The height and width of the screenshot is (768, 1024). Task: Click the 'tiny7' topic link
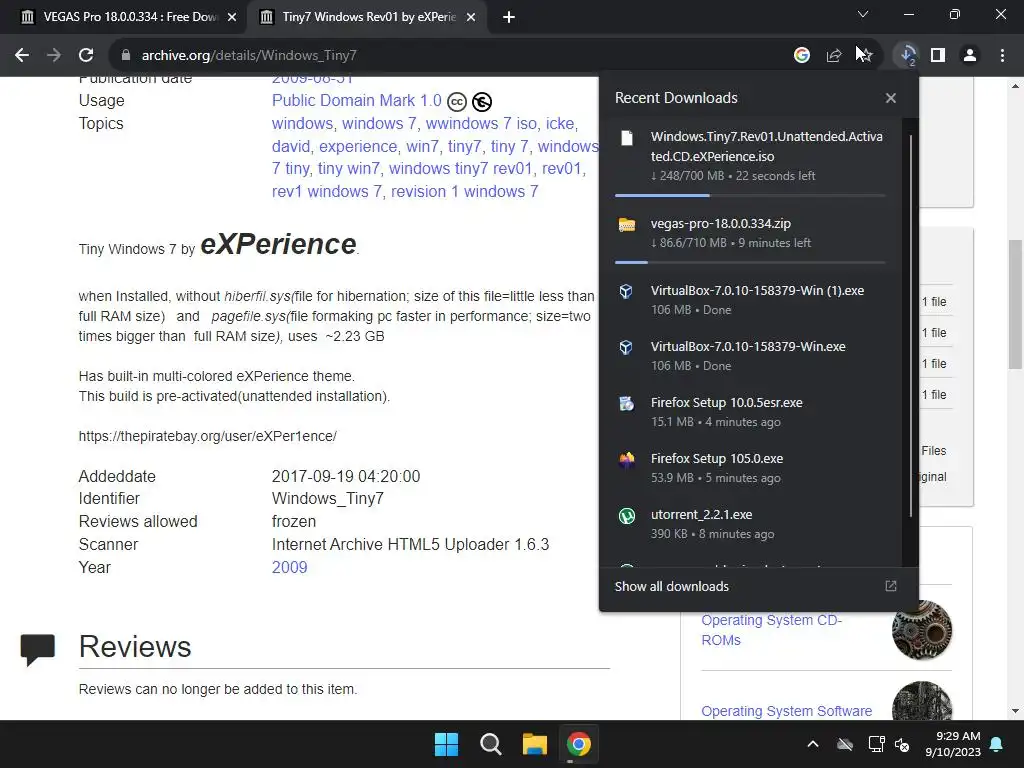point(464,146)
